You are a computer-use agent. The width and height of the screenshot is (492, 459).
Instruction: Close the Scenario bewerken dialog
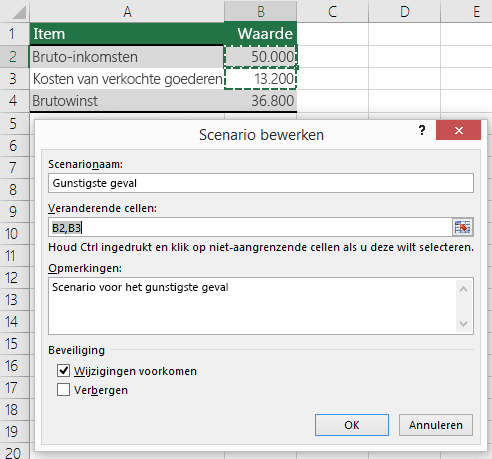458,130
